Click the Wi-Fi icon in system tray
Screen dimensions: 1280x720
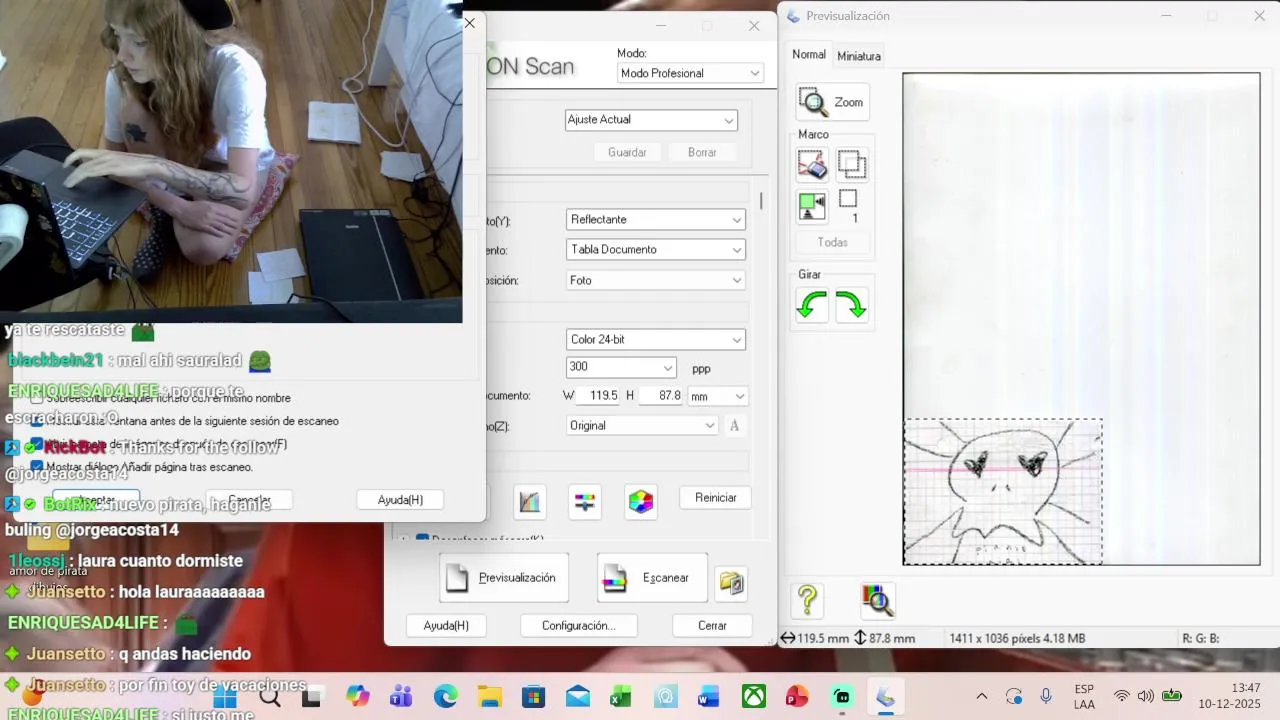coord(1122,696)
